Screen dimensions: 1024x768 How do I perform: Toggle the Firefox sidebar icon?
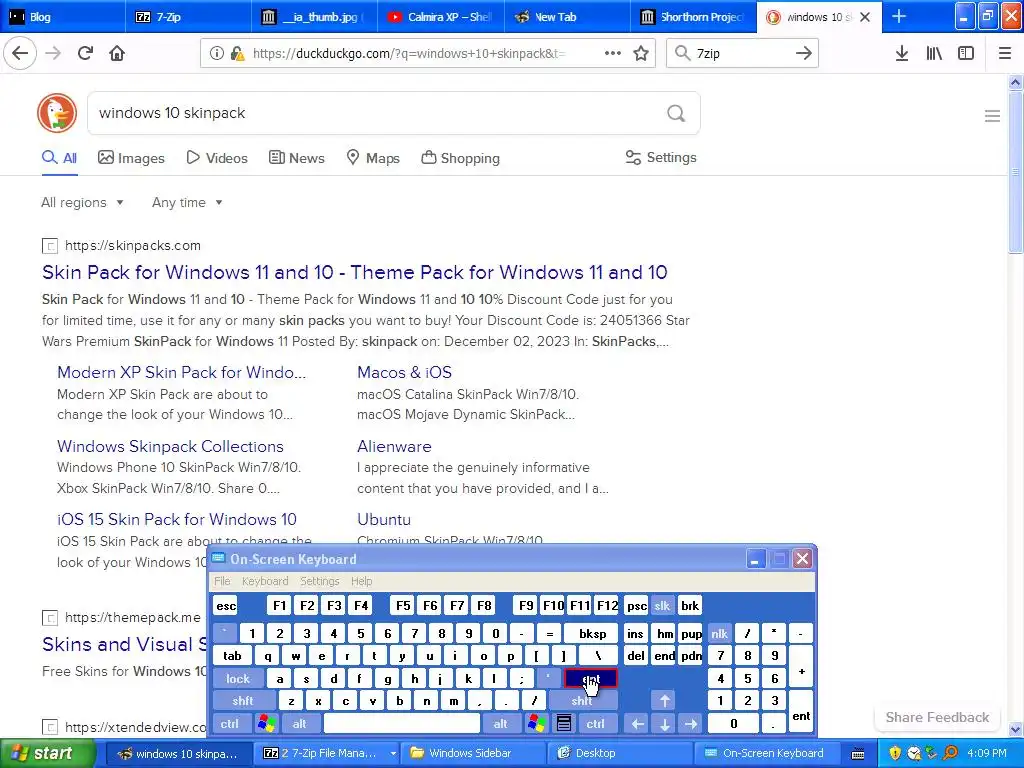pos(966,54)
